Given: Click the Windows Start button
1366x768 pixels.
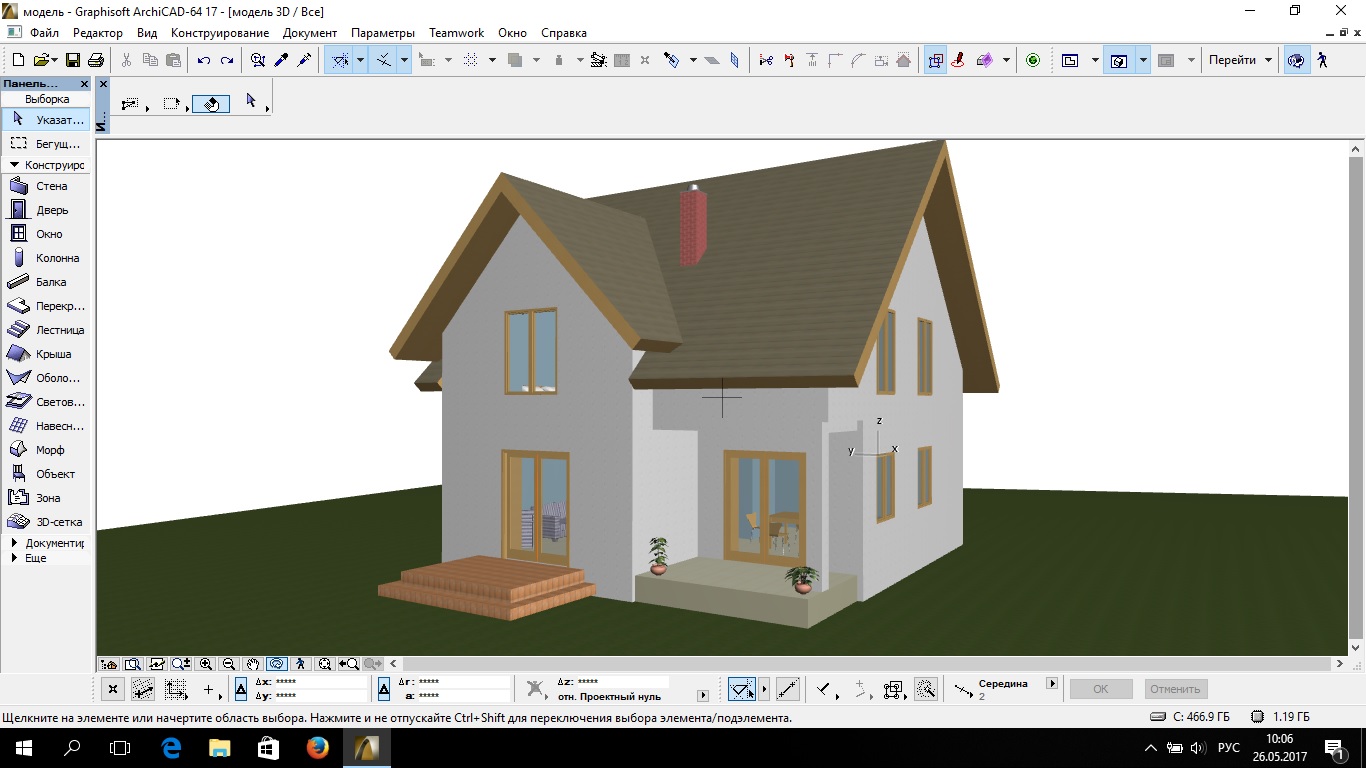Looking at the screenshot, I should 24,747.
